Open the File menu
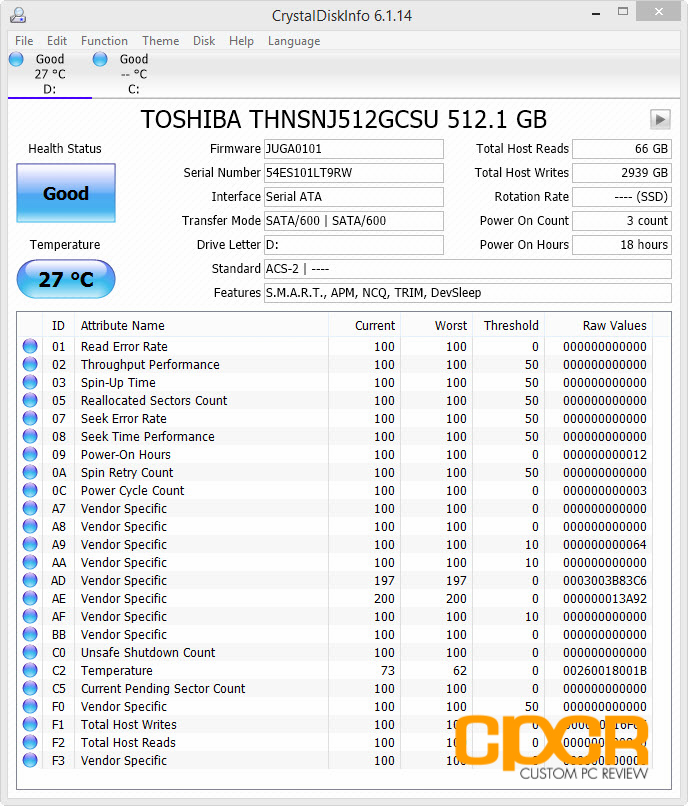688x806 pixels. (24, 41)
